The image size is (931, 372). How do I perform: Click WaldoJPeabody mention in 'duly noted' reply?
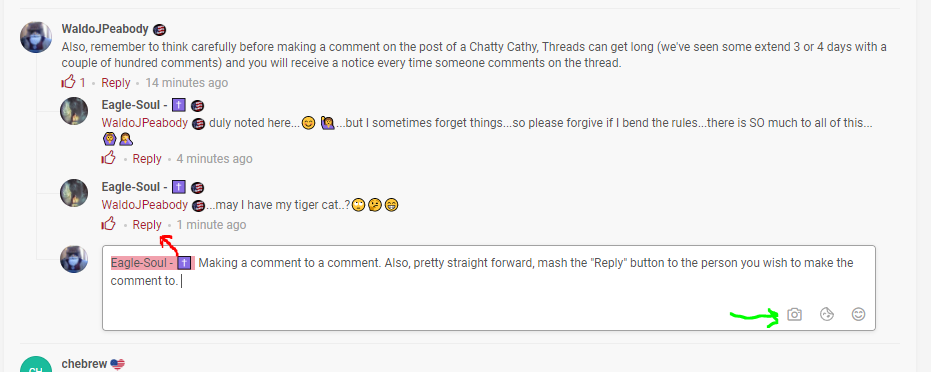click(x=145, y=123)
